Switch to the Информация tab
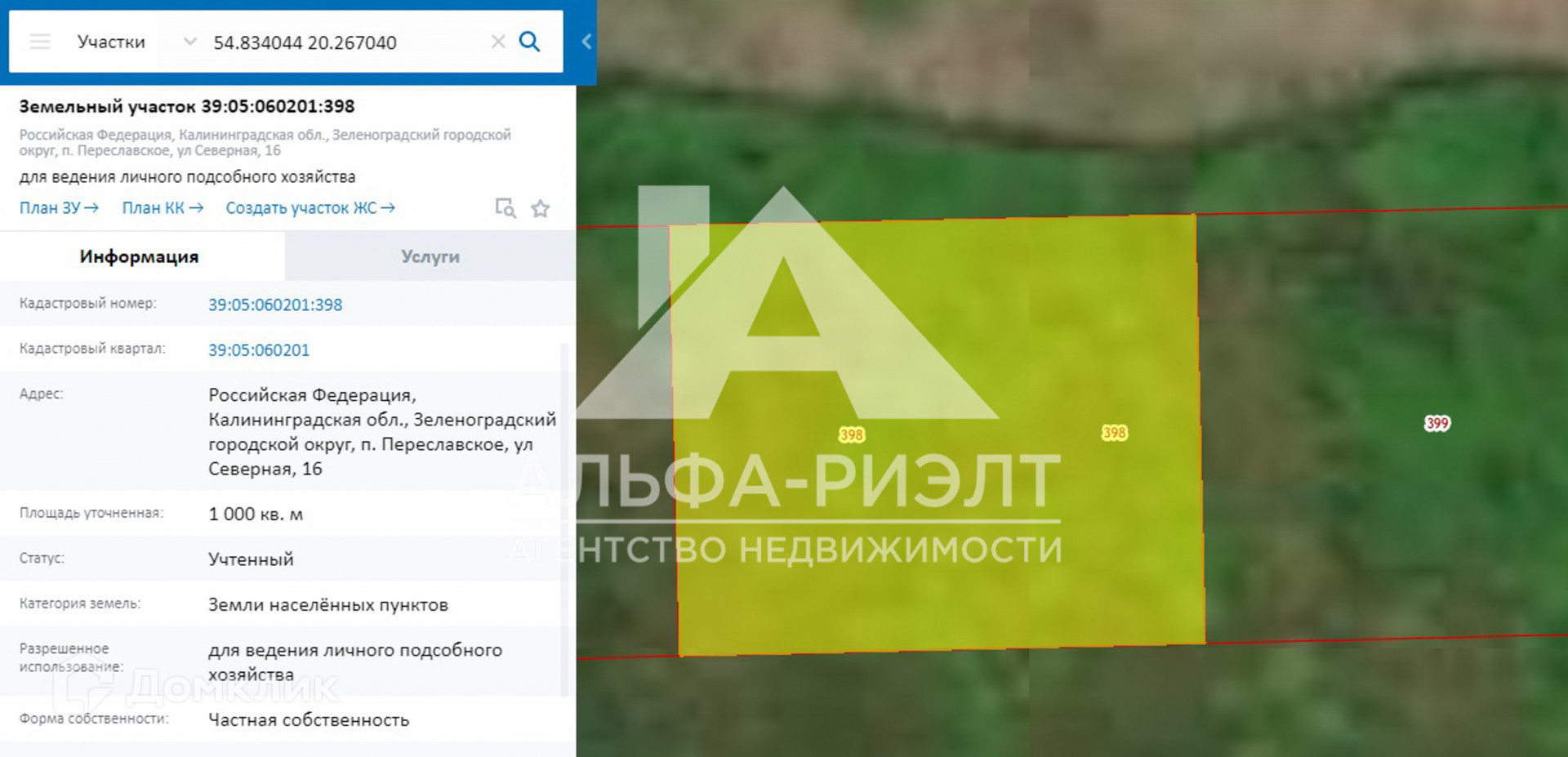Viewport: 1568px width, 757px height. click(140, 256)
